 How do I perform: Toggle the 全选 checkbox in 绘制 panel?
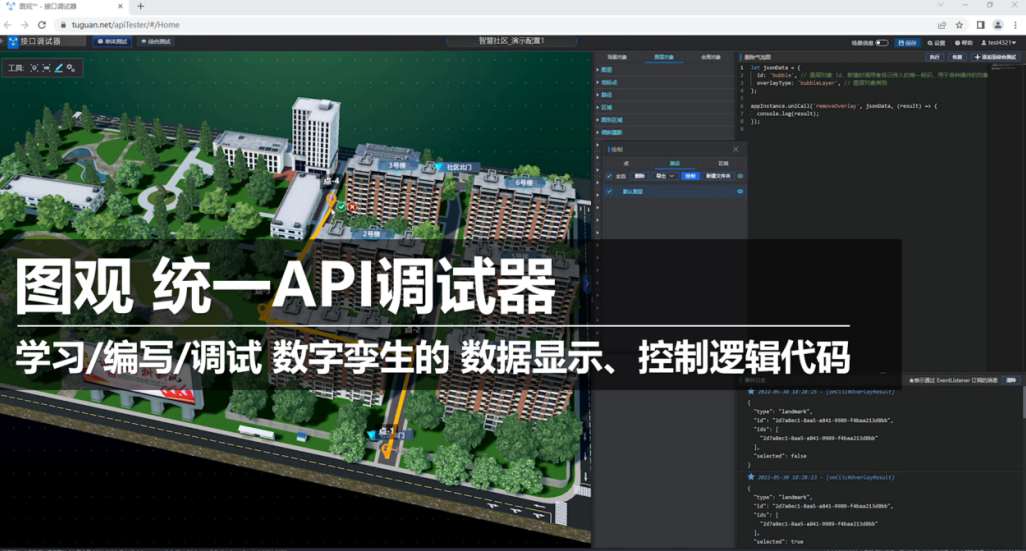pos(609,176)
